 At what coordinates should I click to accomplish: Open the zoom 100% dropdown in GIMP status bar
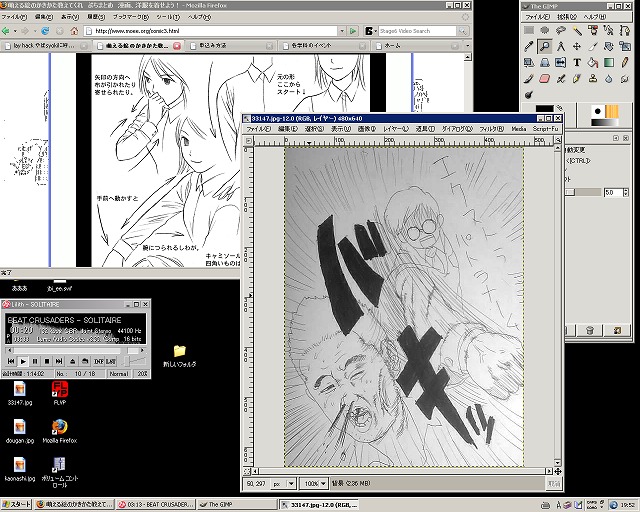click(x=314, y=483)
